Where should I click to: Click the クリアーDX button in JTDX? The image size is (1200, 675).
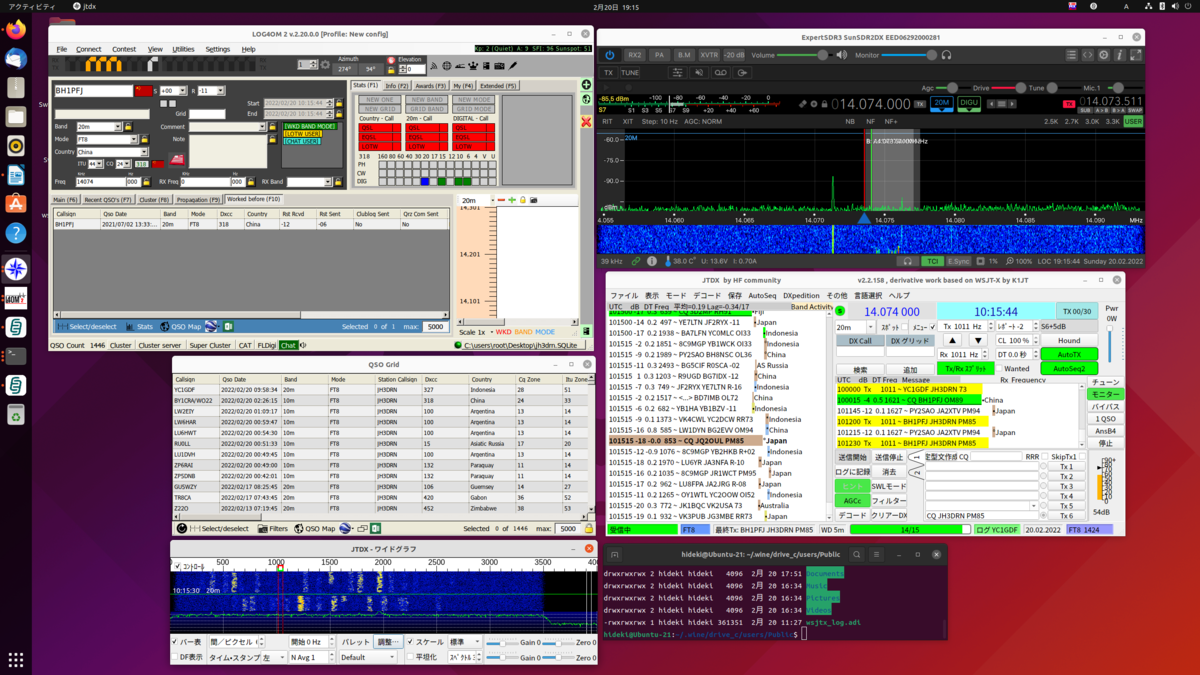889,515
